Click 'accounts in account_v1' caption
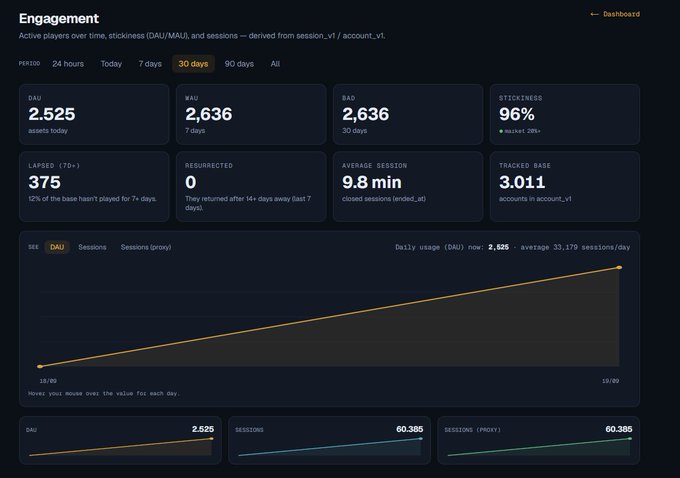 pyautogui.click(x=535, y=199)
